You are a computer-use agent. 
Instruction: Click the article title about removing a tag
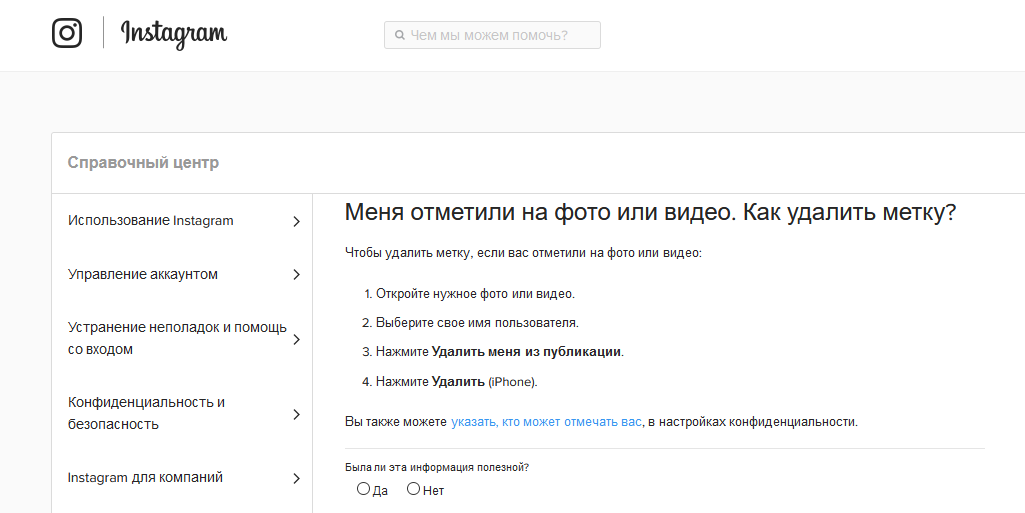click(650, 213)
